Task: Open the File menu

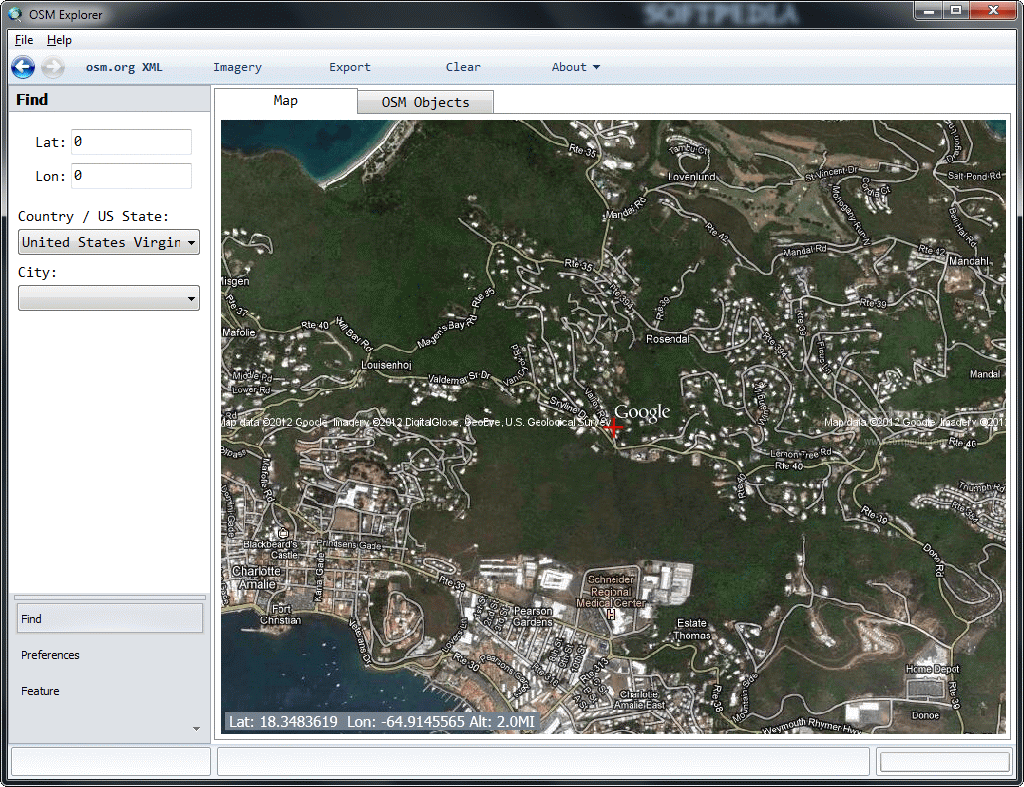Action: [23, 39]
